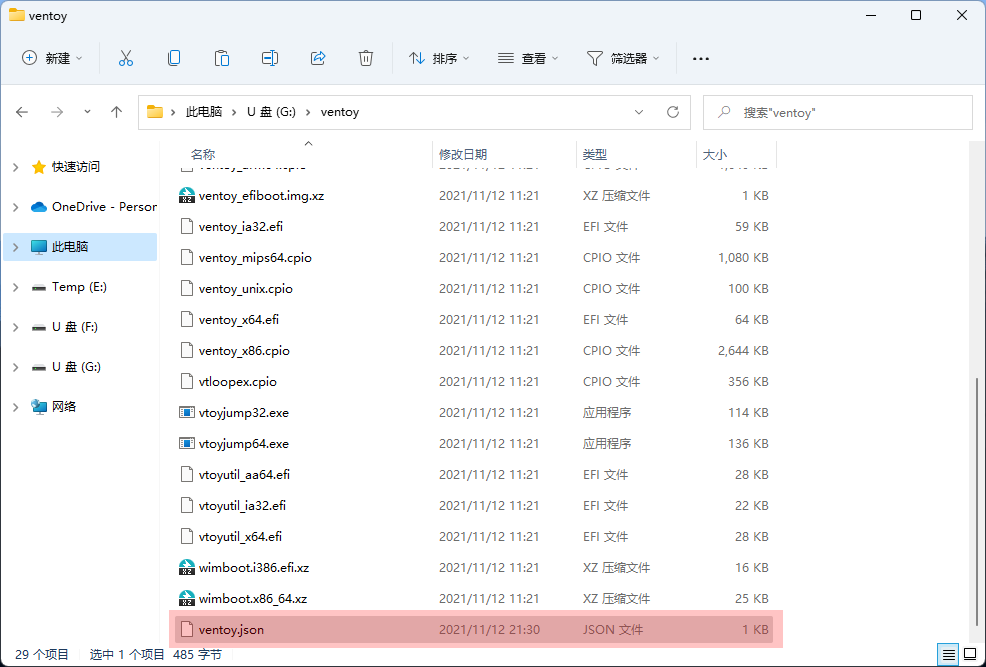
Task: Select file vtoyutil_aa64.efi
Action: pyautogui.click(x=472, y=474)
